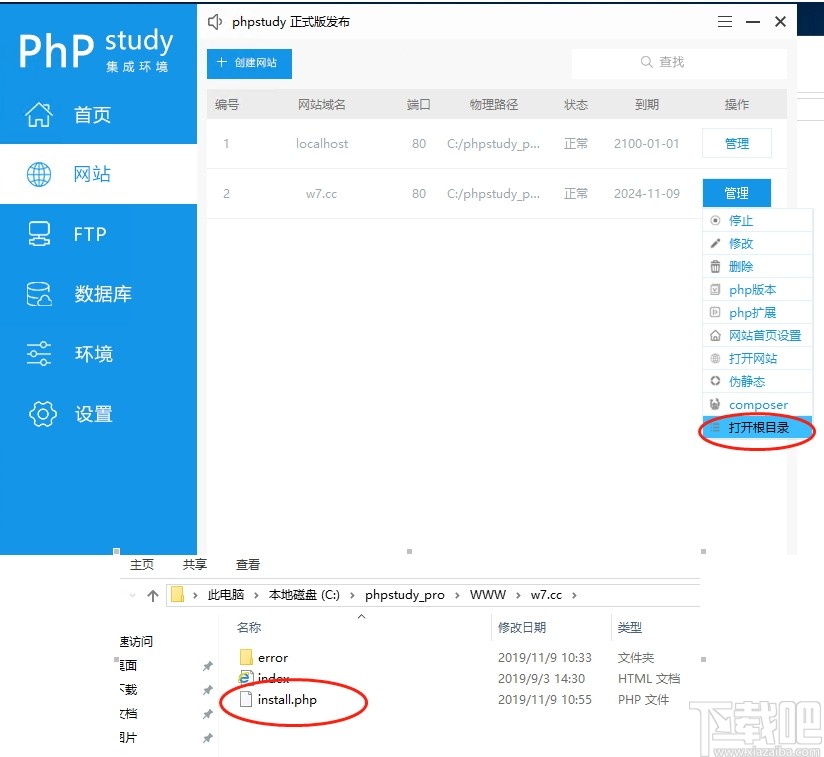Click the 管理 button for w7.cc
Screen dimensions: 824x757
click(737, 193)
